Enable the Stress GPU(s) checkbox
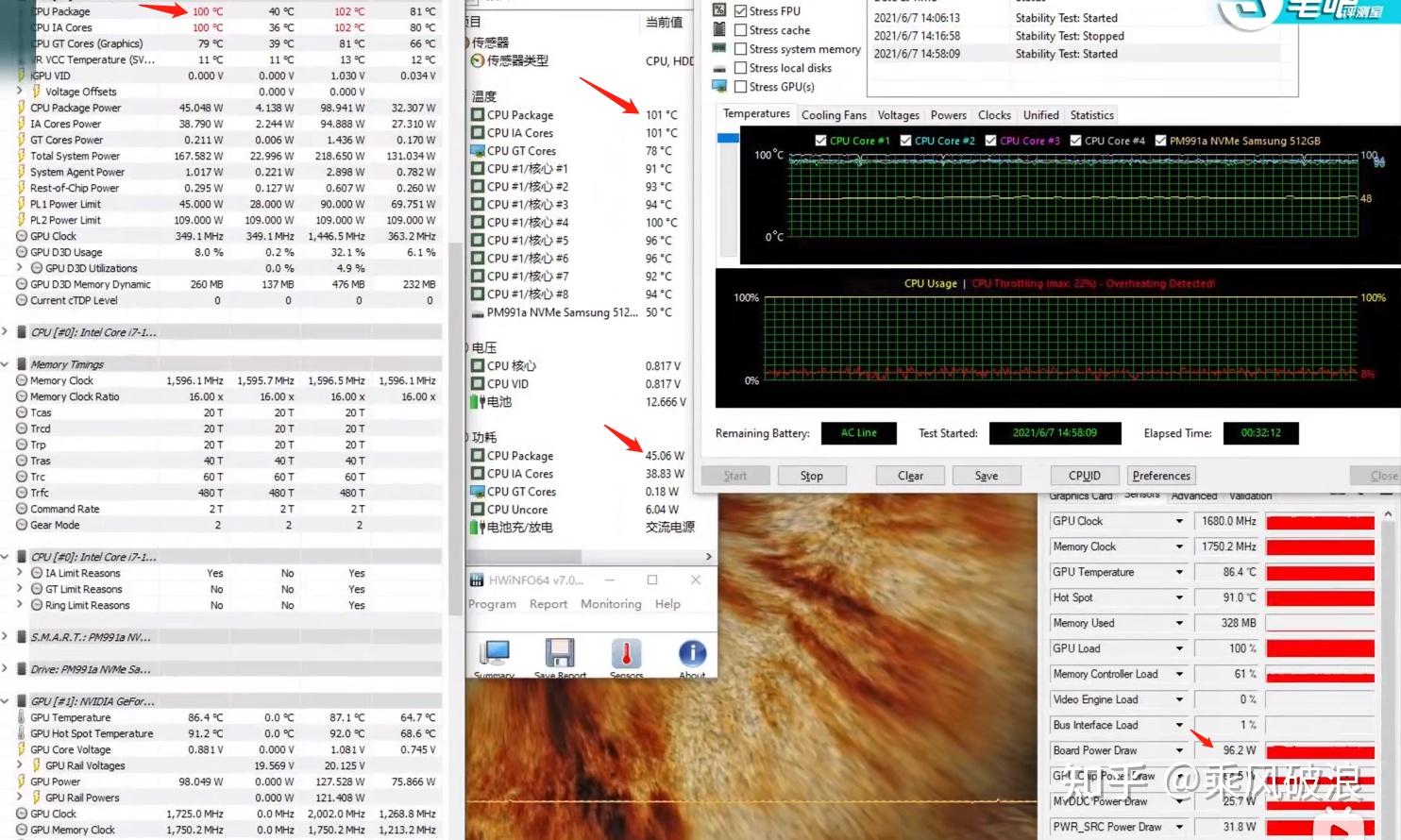This screenshot has width=1401, height=840. pyautogui.click(x=741, y=87)
